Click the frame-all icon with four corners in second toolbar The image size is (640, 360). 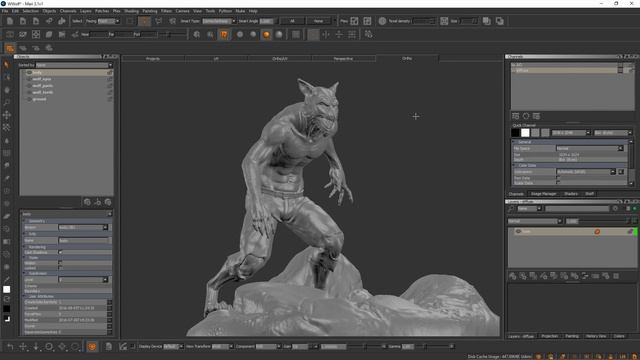(x=36, y=35)
